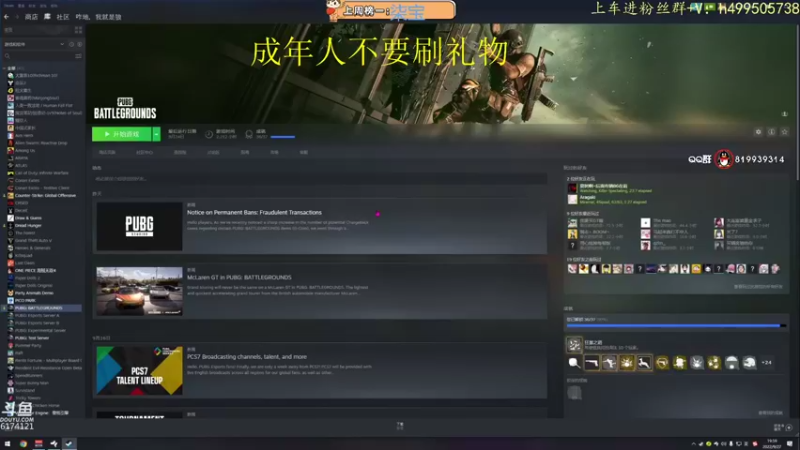The image size is (800, 450).
Task: Select Sunsetland in library list
Action: (x=24, y=390)
